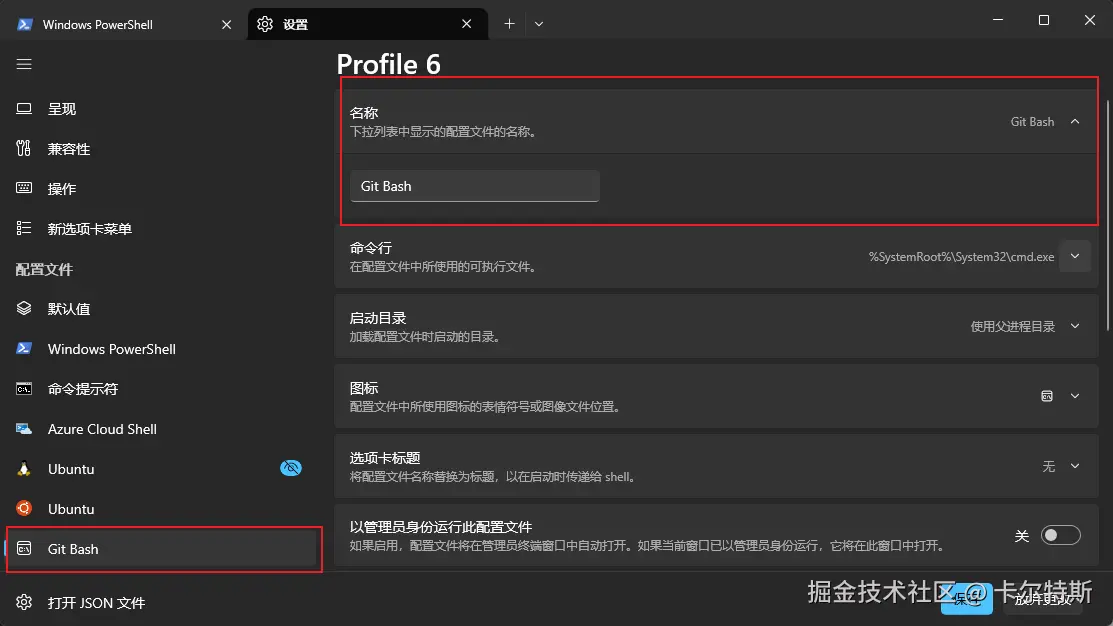Select the Windows PowerShell profile icon

click(24, 348)
